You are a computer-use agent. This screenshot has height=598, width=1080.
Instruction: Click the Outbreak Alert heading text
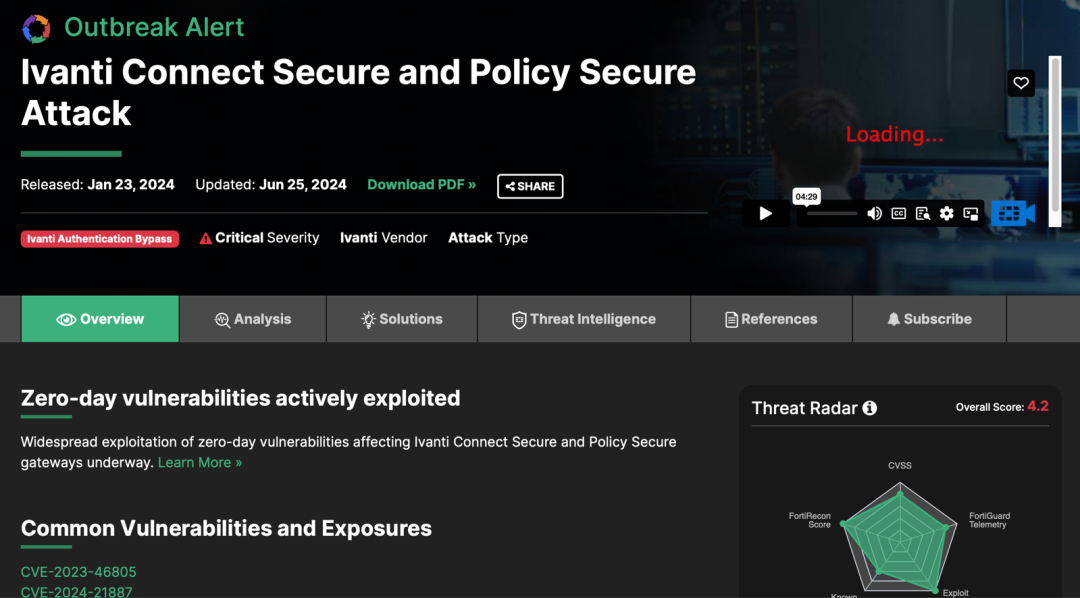coord(154,27)
